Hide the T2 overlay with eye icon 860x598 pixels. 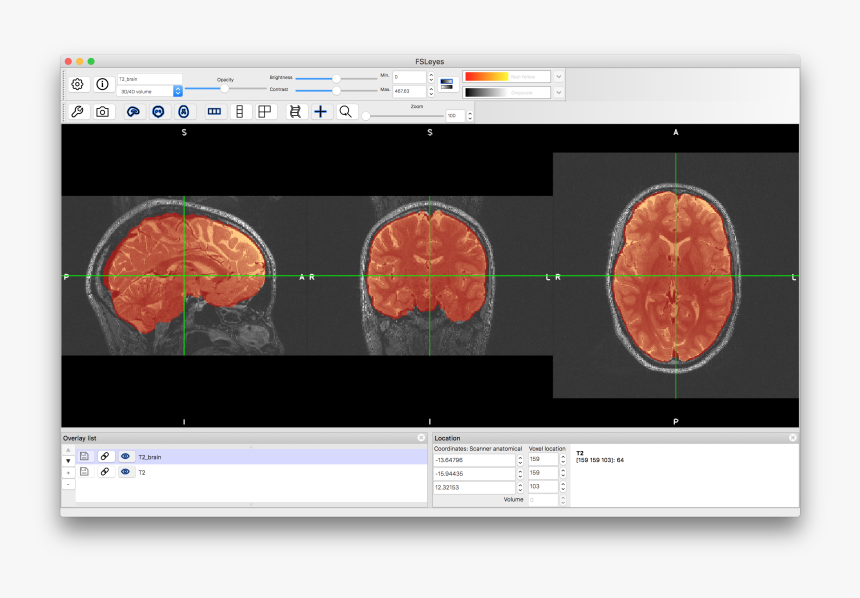126,472
